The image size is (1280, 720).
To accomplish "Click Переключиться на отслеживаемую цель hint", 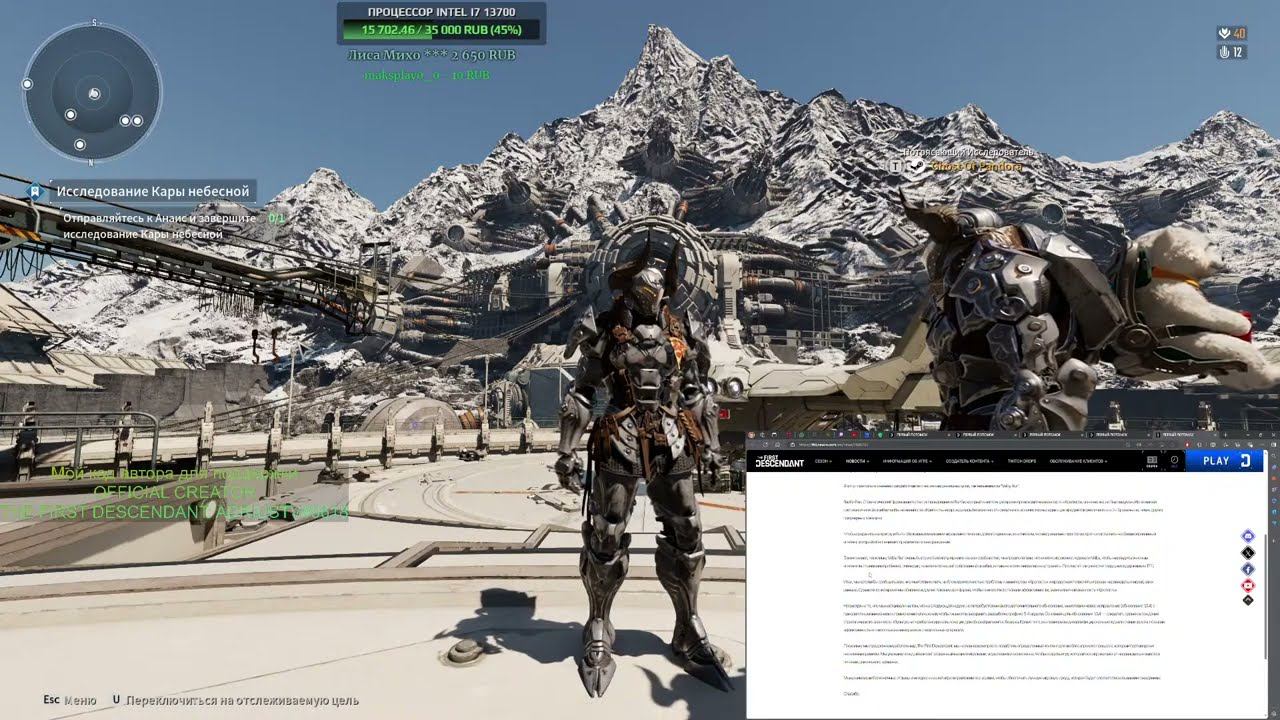I will [x=235, y=701].
